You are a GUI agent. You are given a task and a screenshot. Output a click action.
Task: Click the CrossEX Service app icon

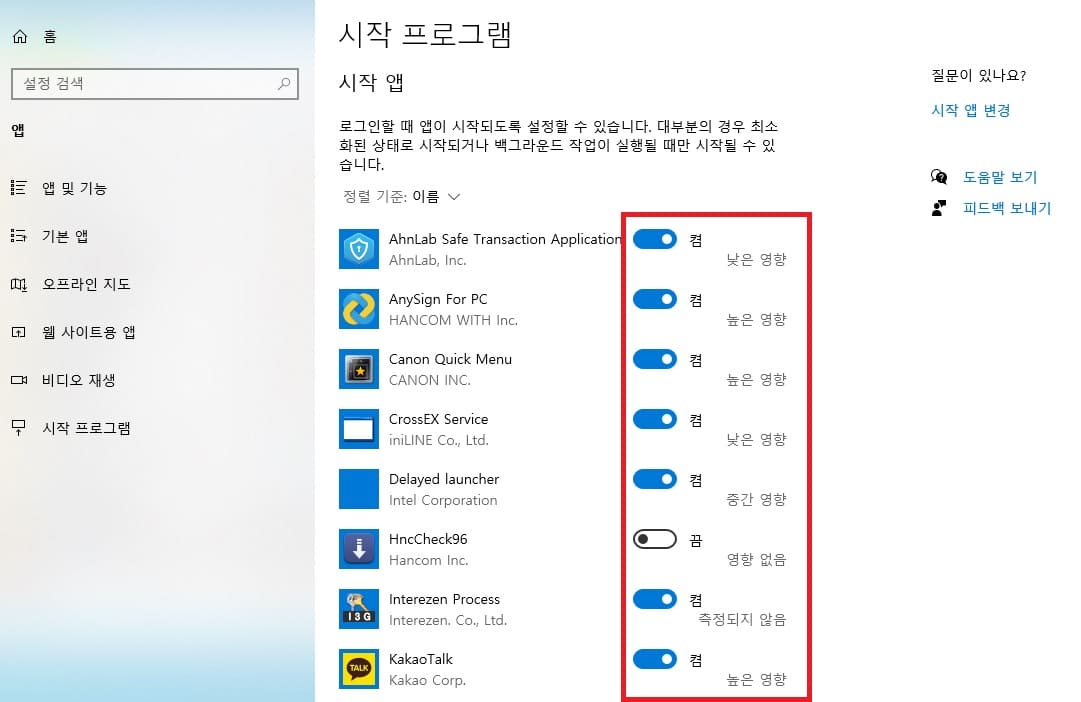tap(358, 429)
